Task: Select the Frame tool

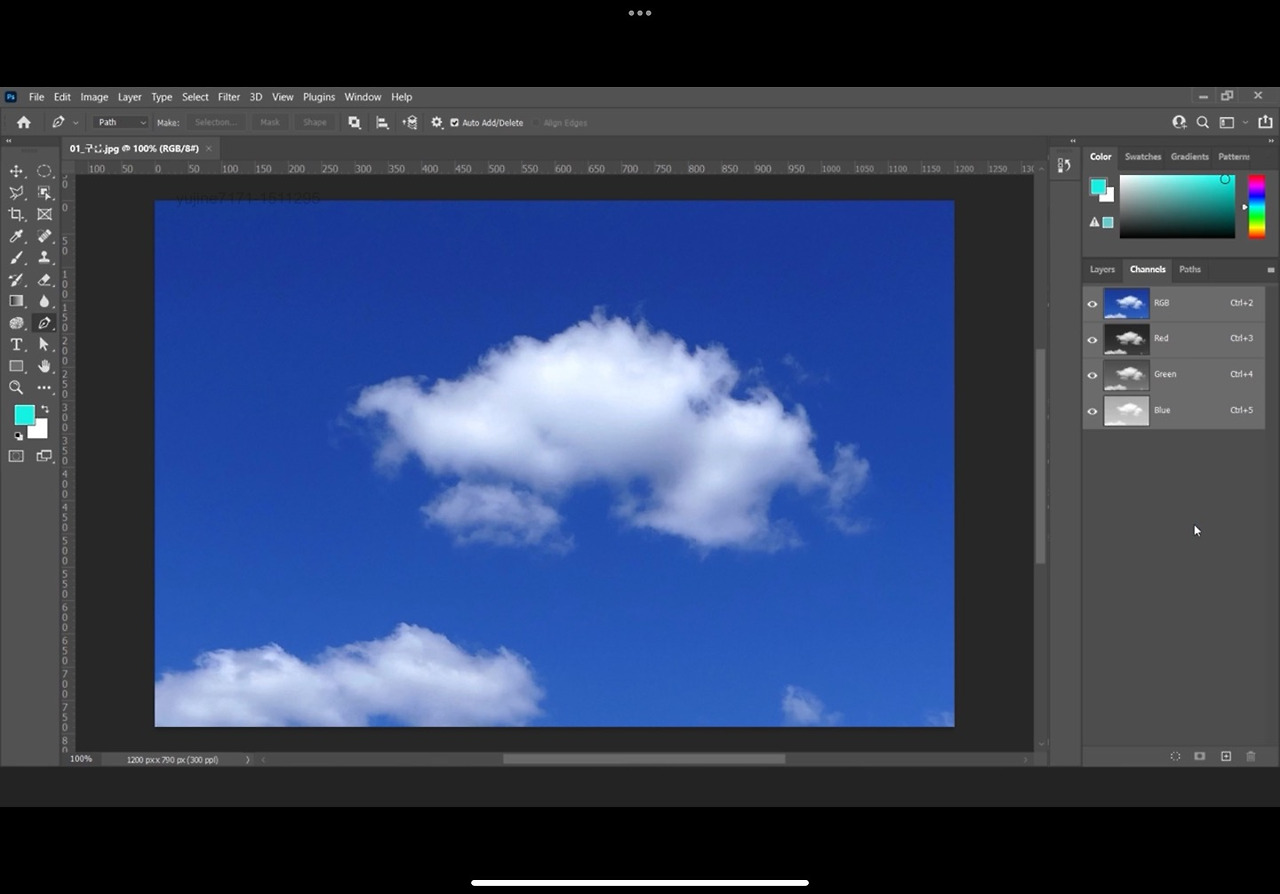Action: 44,214
